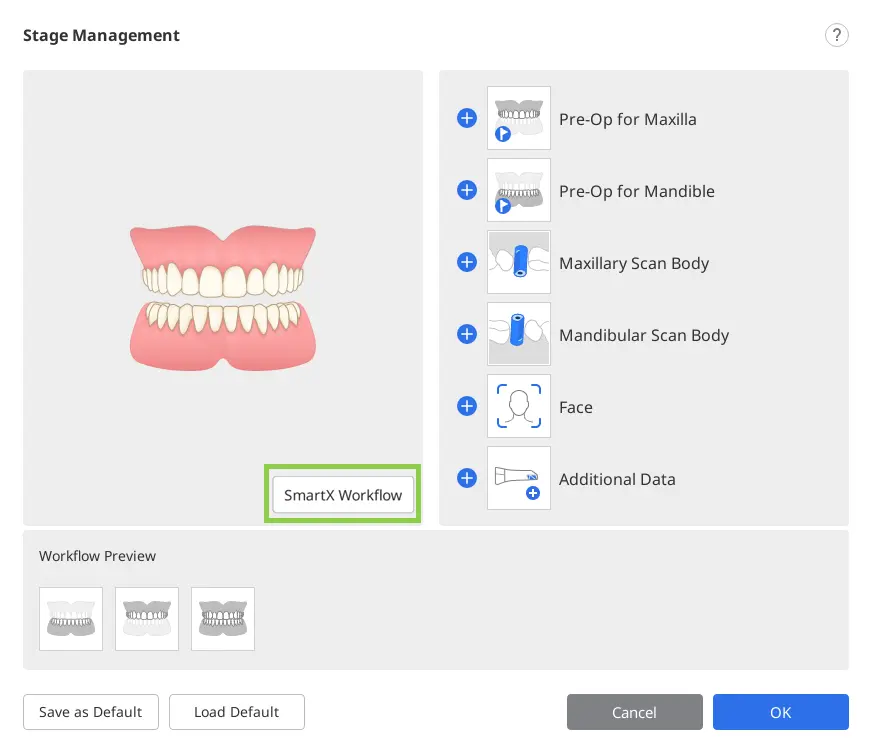Add Mandibular Scan Body via its plus button
The height and width of the screenshot is (754, 873).
pyautogui.click(x=466, y=334)
